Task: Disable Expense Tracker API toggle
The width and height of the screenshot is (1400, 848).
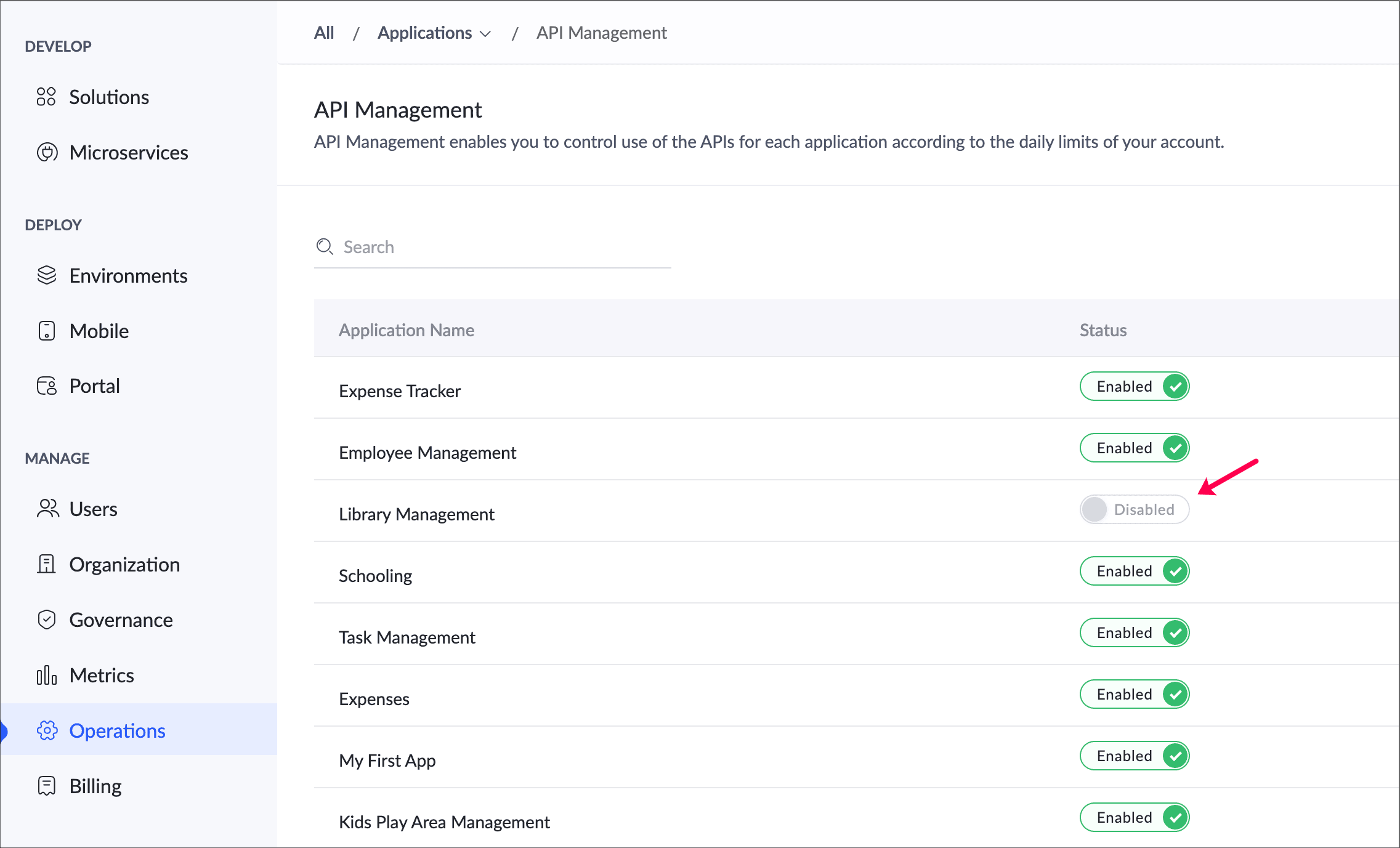Action: click(x=1134, y=386)
